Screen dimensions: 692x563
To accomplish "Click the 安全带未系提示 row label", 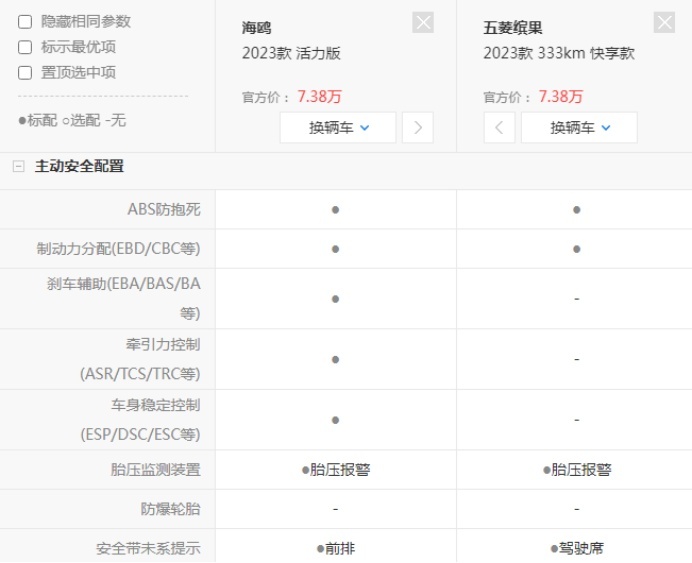I will pyautogui.click(x=148, y=548).
